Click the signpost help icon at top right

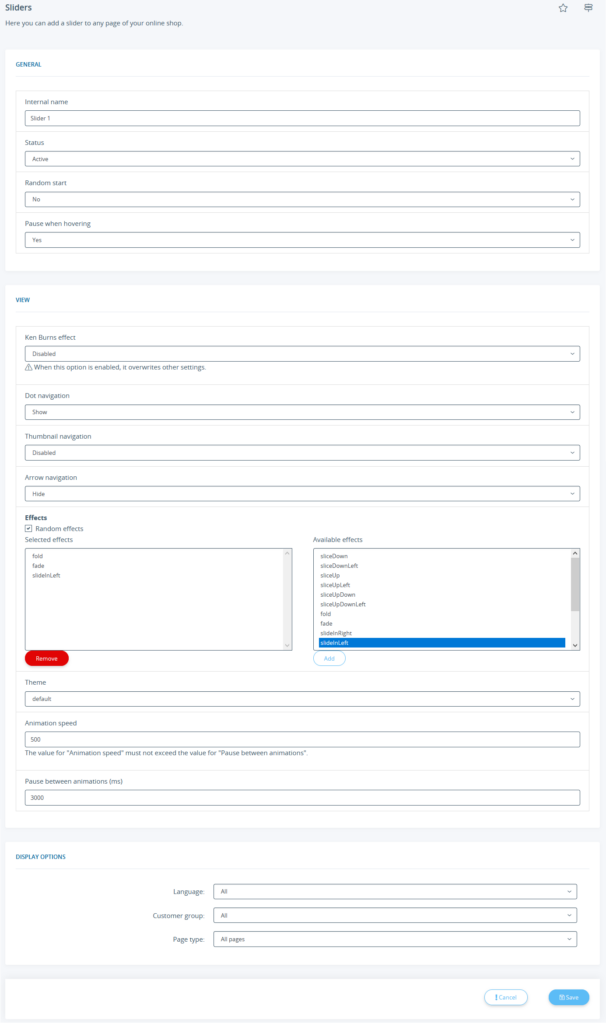[589, 8]
